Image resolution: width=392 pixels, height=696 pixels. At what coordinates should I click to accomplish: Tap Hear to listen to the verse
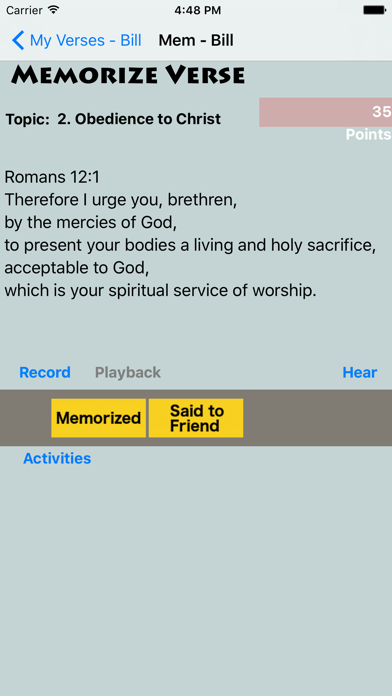360,372
